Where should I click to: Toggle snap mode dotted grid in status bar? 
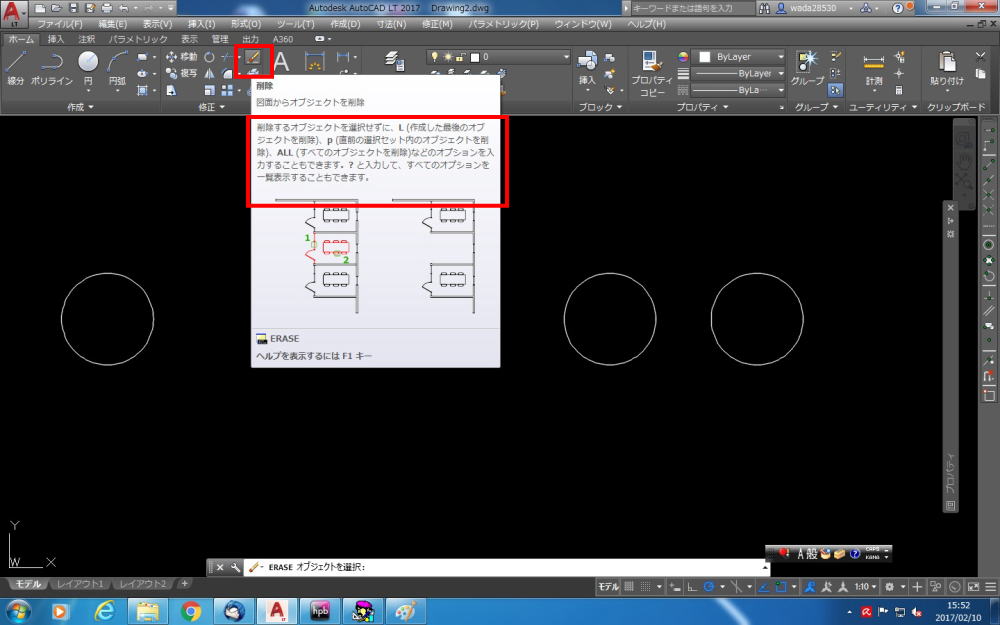(x=646, y=587)
